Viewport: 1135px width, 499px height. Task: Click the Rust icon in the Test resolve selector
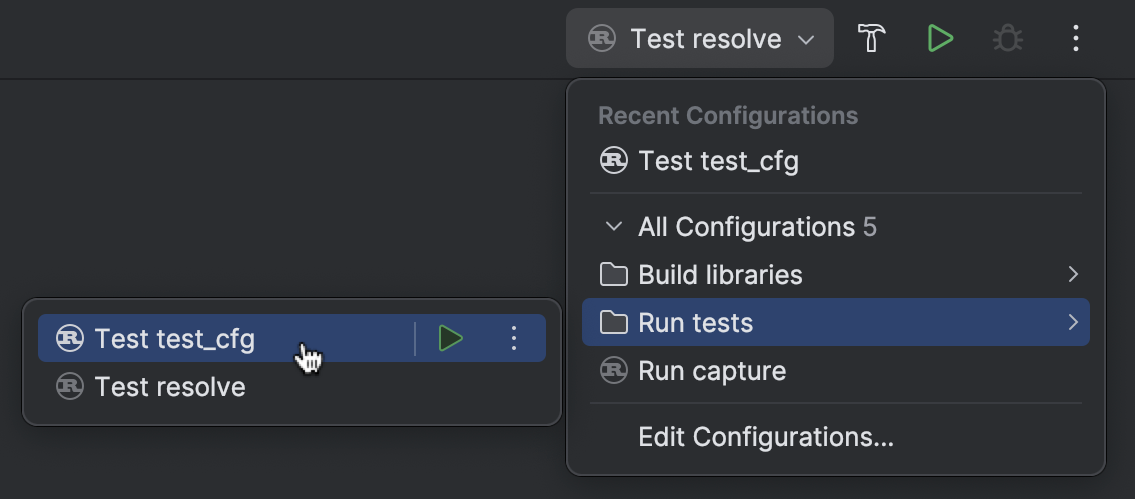pyautogui.click(x=602, y=39)
